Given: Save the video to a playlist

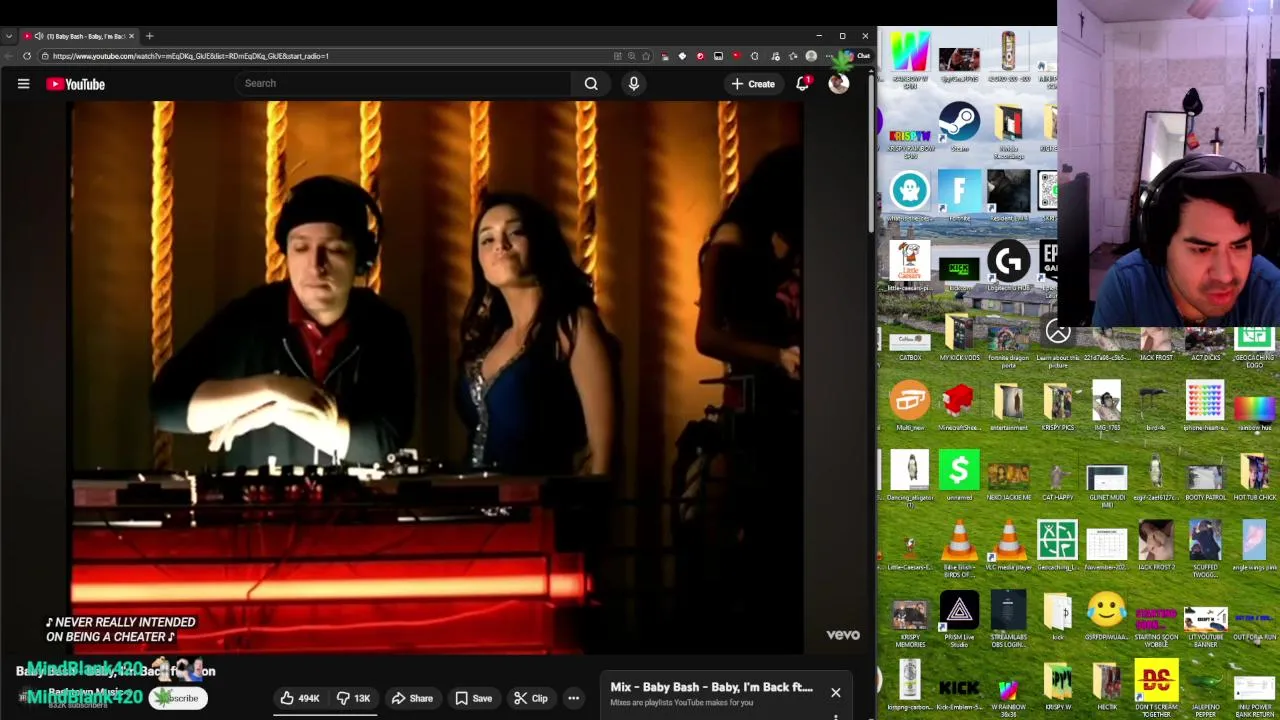Looking at the screenshot, I should [473, 699].
